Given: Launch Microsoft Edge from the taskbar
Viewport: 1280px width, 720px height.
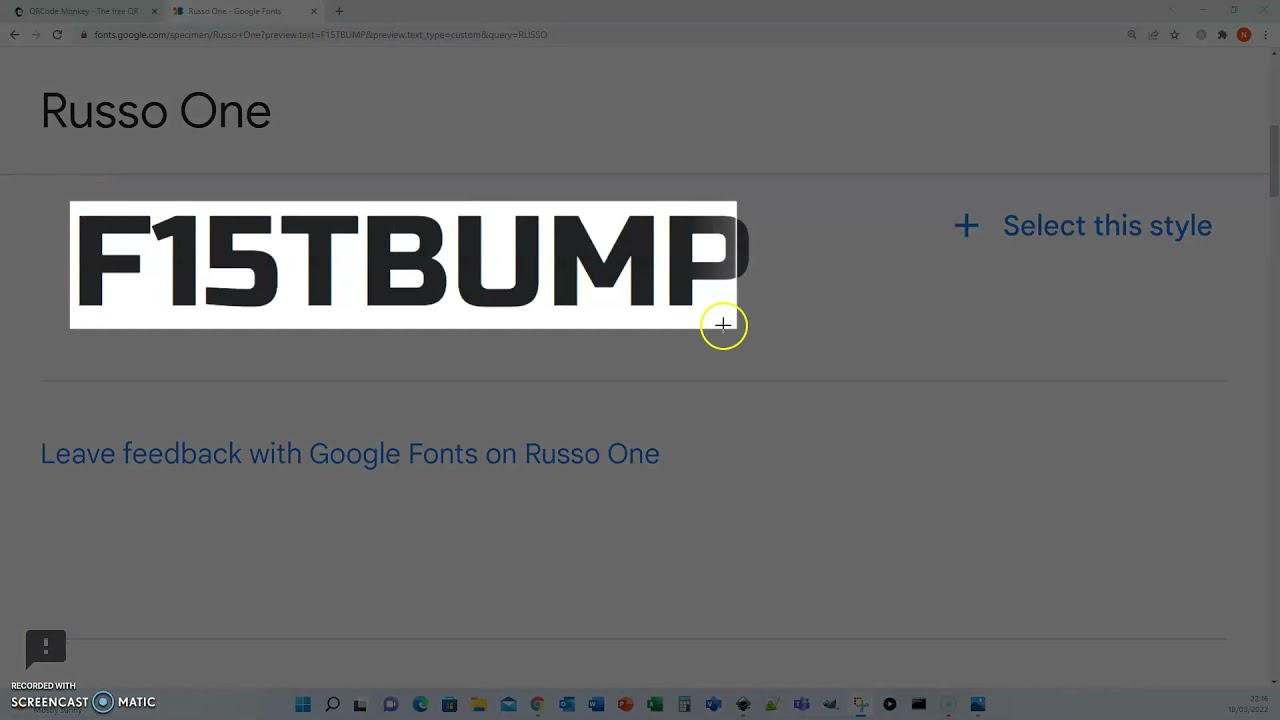Looking at the screenshot, I should point(420,705).
